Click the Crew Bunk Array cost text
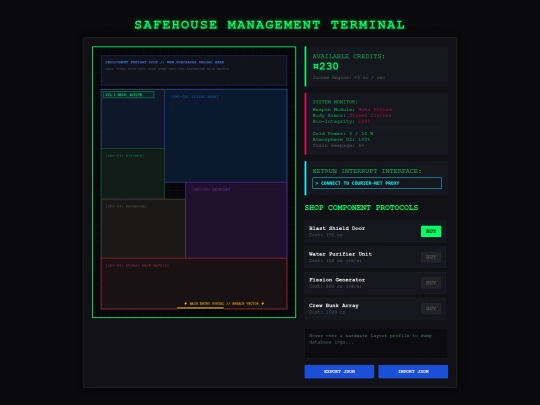This screenshot has height=405, width=540. click(x=327, y=312)
